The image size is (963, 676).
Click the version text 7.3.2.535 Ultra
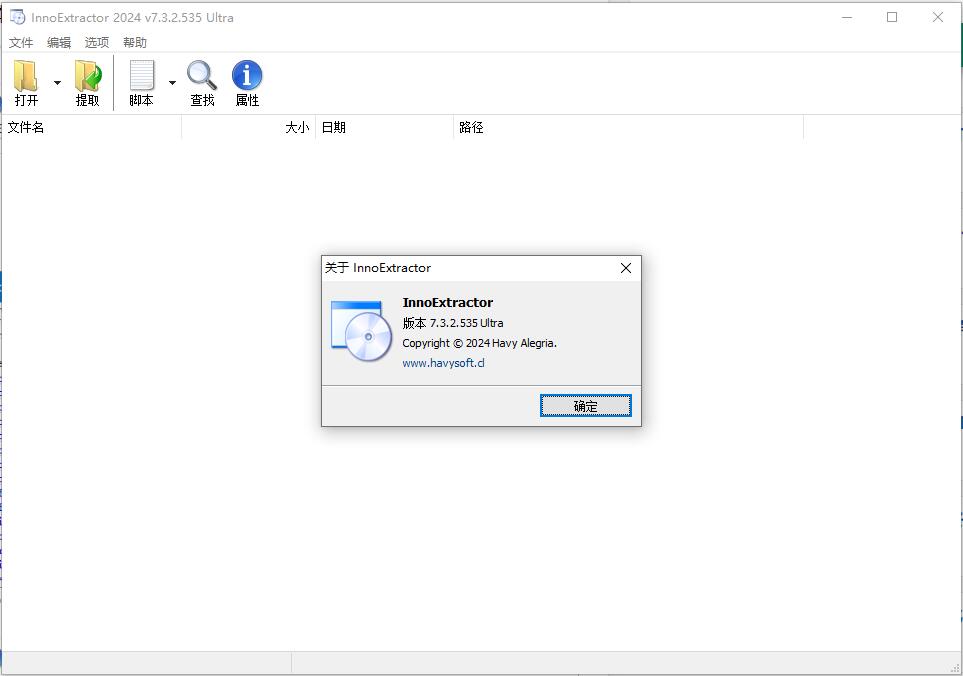[x=466, y=323]
